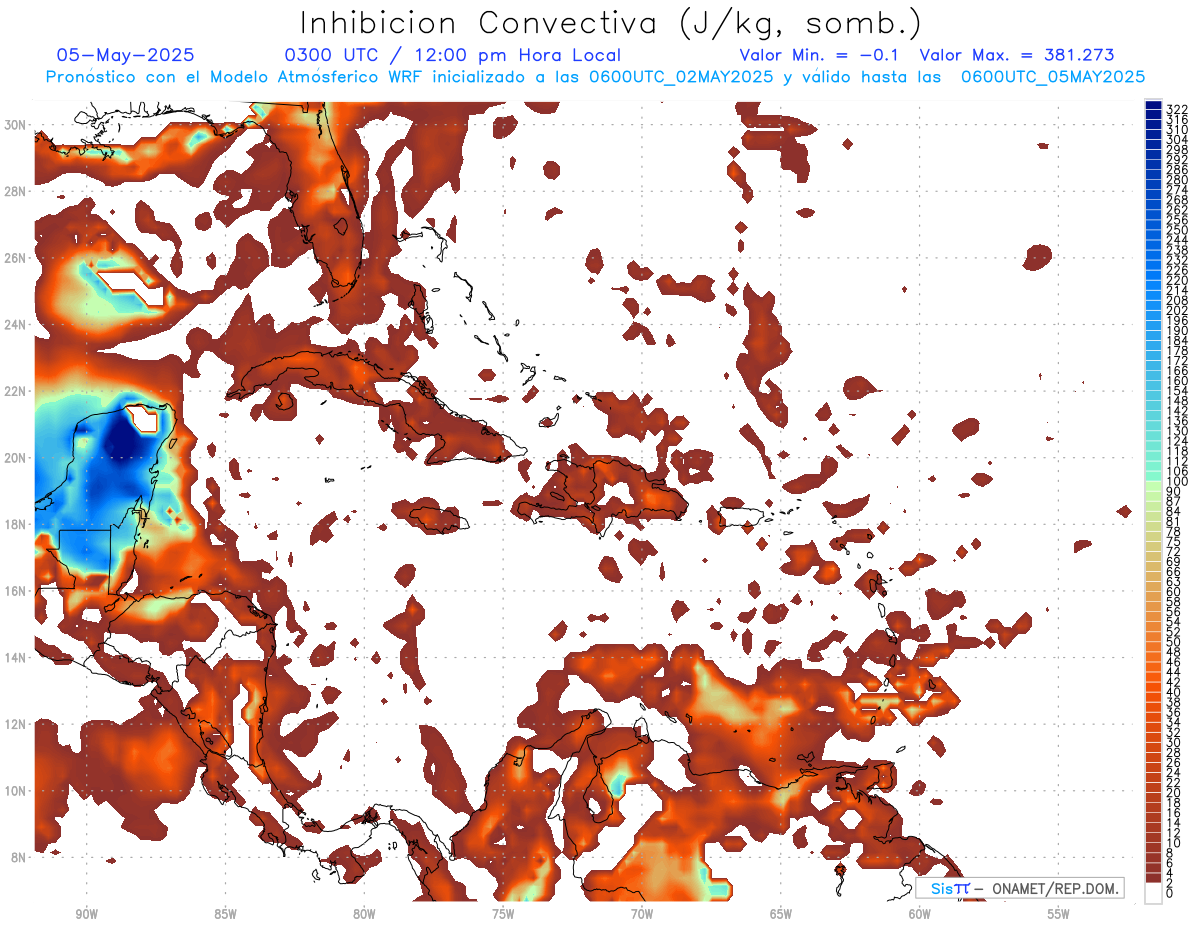The width and height of the screenshot is (1200, 927).
Task: Click the '30N' latitude label
Action: (x=16, y=125)
